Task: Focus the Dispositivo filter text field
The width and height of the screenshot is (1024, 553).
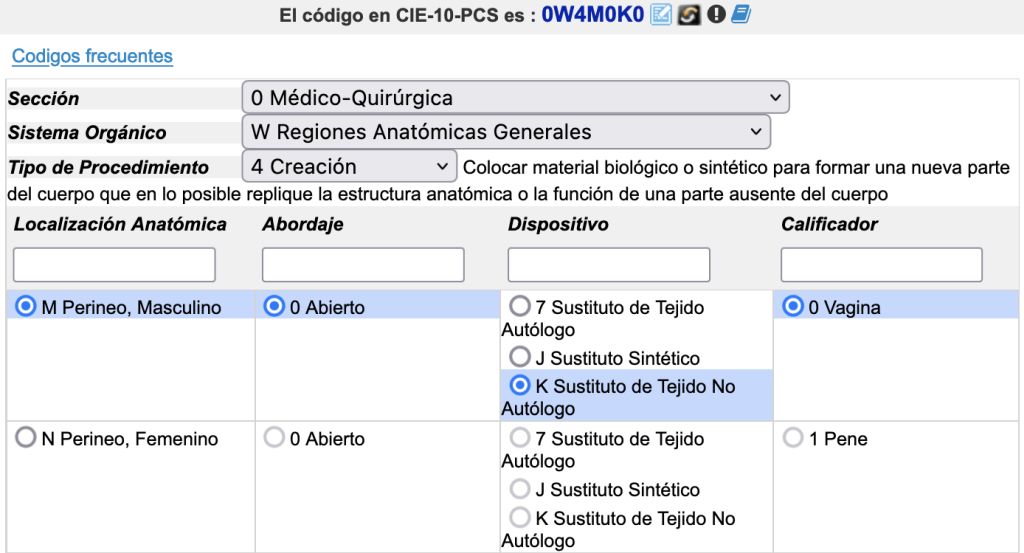Action: 609,265
